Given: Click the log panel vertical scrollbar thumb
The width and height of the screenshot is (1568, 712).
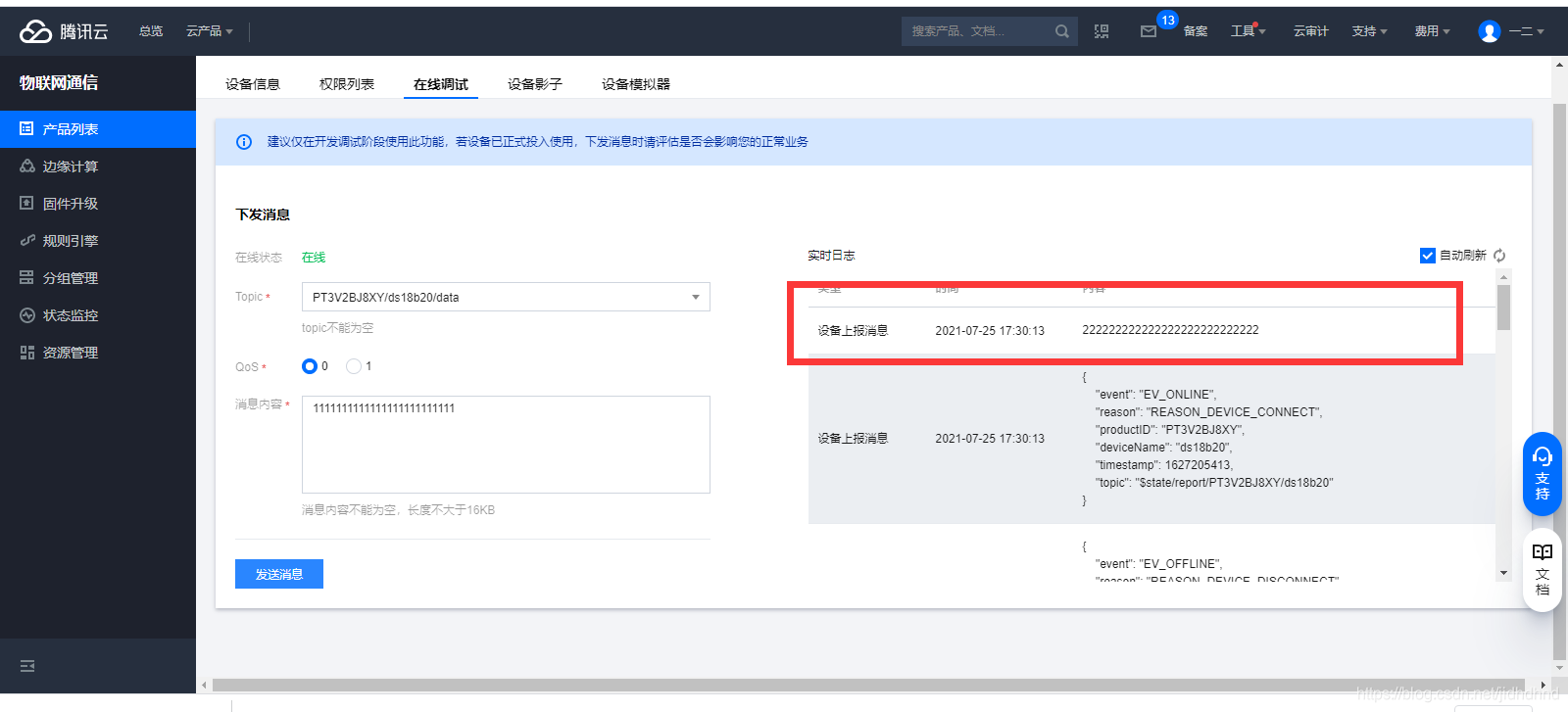Looking at the screenshot, I should (x=1503, y=308).
